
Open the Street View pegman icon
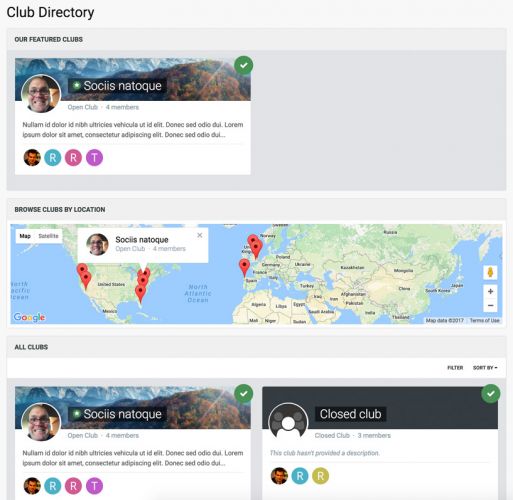tap(490, 272)
